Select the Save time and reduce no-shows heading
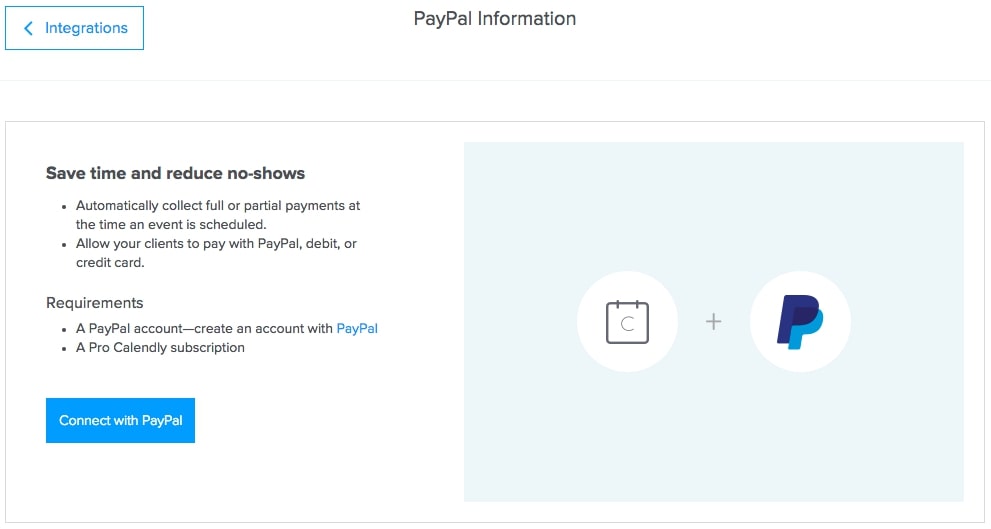 point(175,173)
